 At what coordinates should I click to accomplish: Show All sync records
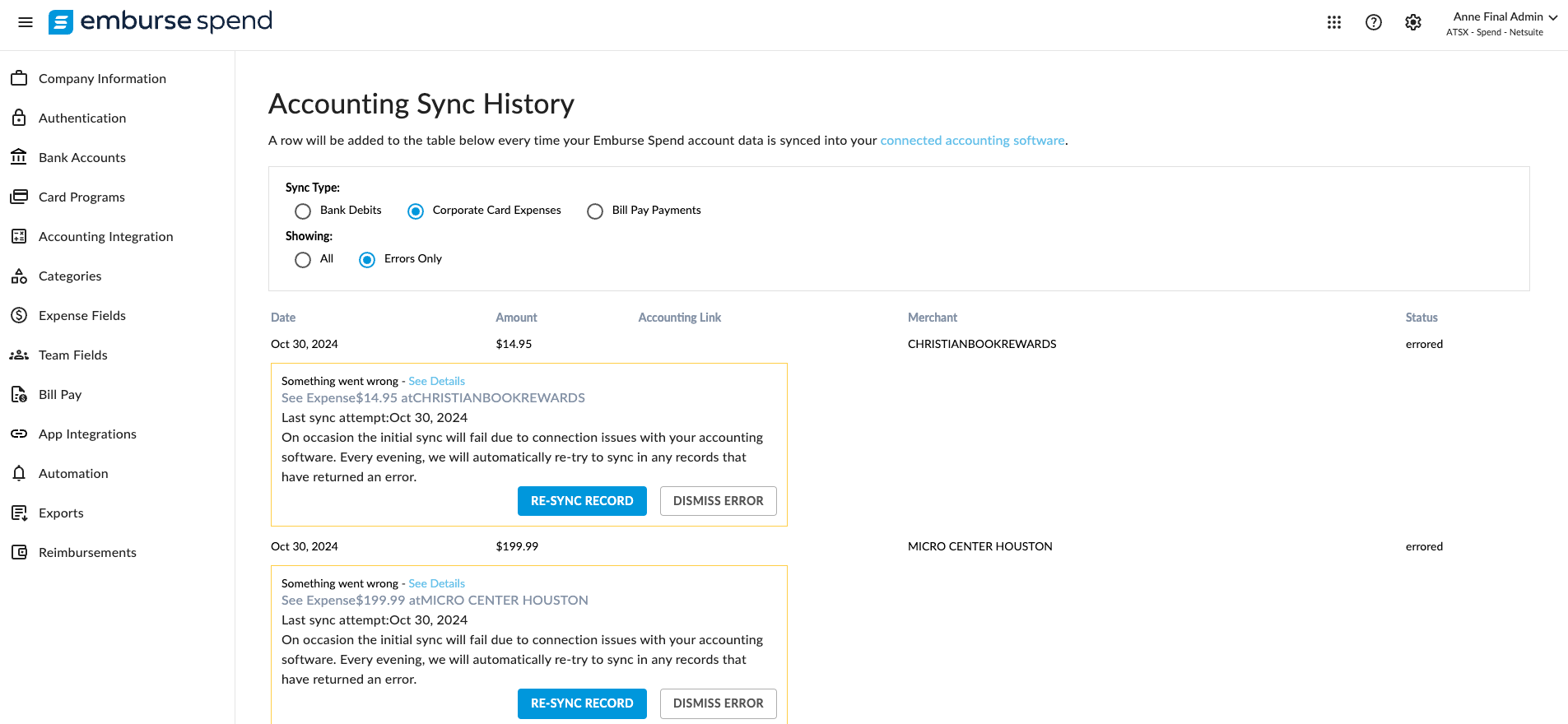[x=303, y=260]
